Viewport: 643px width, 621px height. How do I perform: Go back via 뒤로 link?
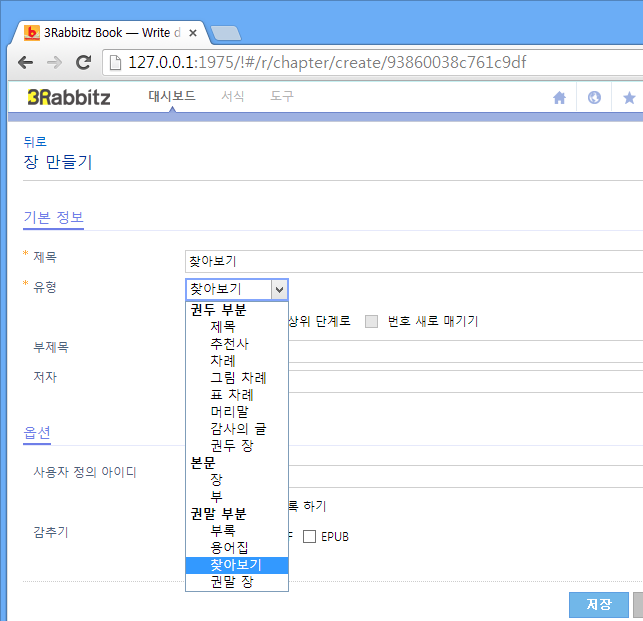(x=35, y=142)
